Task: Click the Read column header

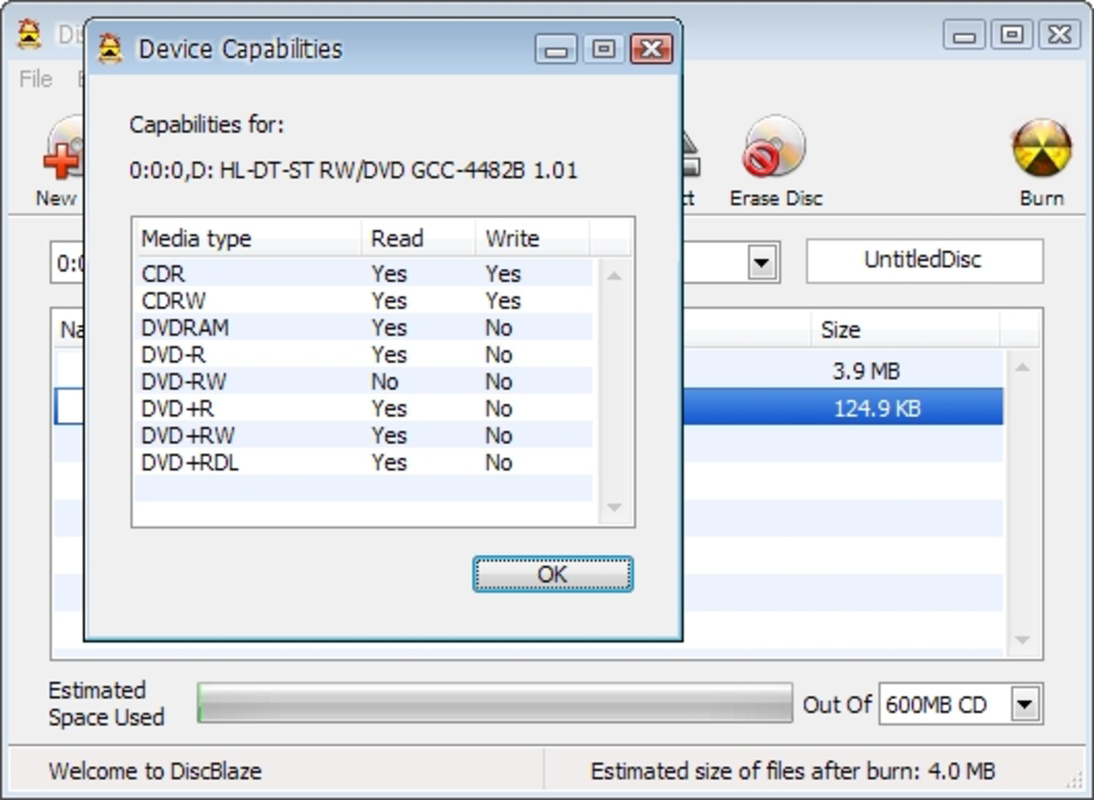Action: [419, 239]
